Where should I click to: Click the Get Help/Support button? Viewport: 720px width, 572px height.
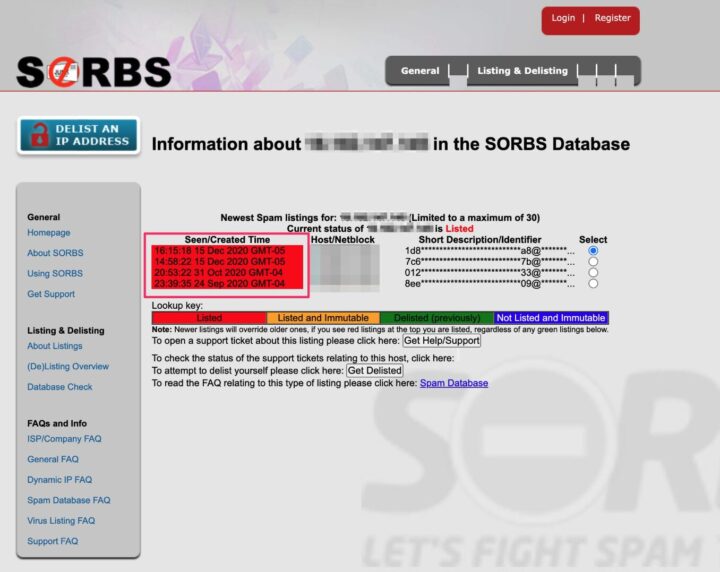(x=442, y=341)
